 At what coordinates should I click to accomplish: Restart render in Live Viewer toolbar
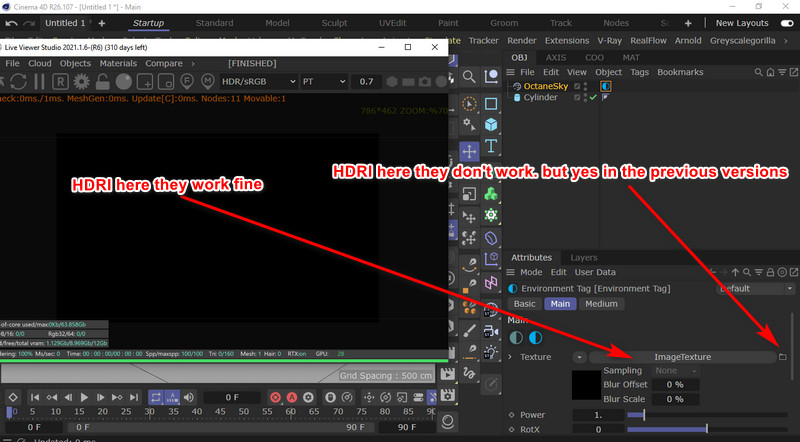point(18,81)
